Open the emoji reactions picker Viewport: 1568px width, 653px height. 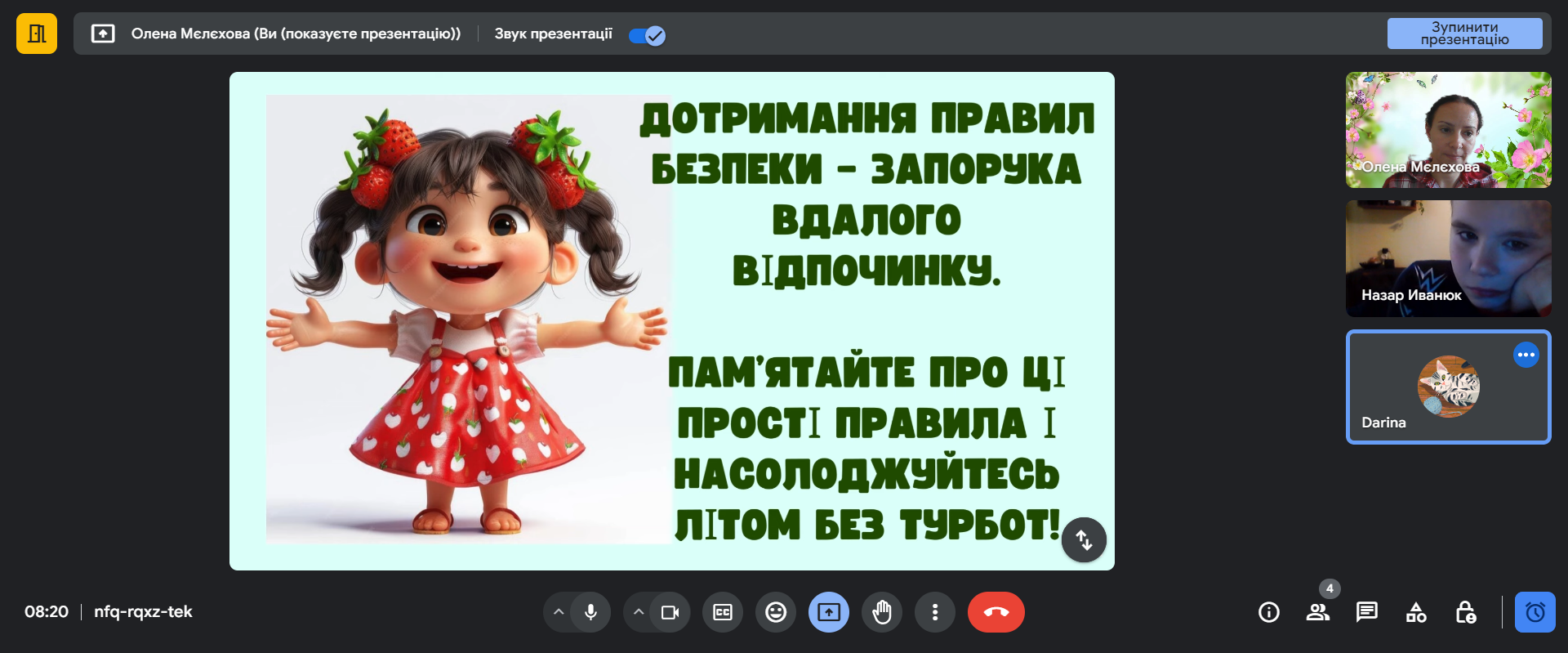pyautogui.click(x=776, y=612)
